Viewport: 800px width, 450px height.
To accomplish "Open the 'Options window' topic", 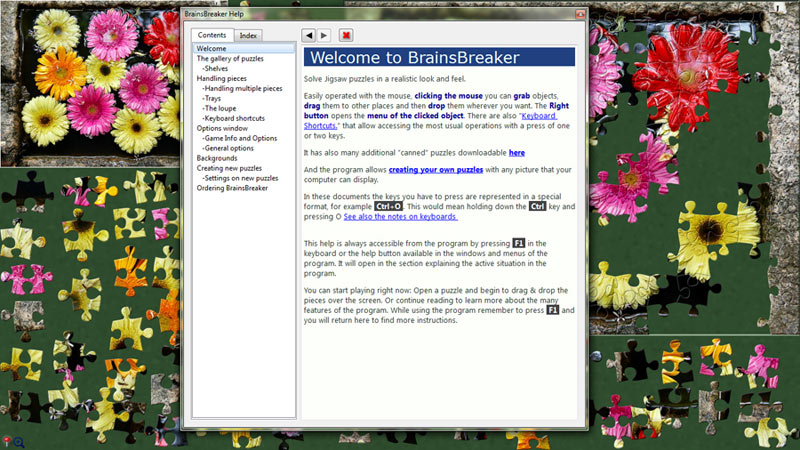I will pos(222,128).
